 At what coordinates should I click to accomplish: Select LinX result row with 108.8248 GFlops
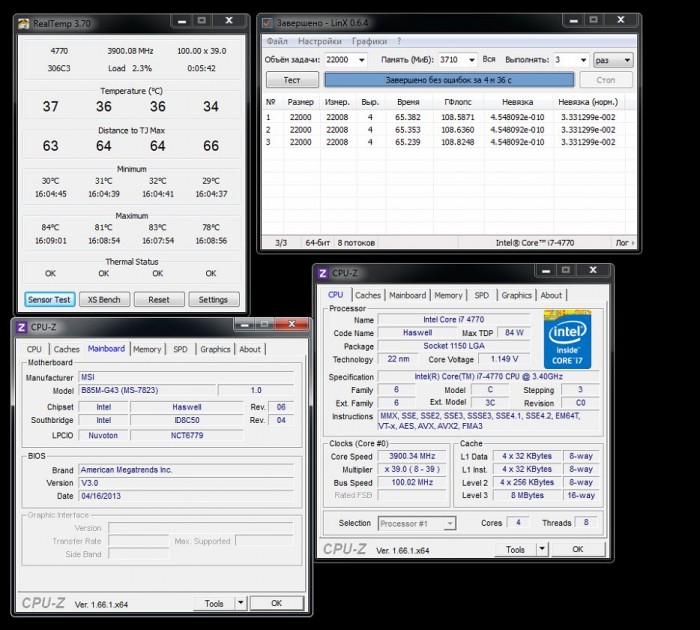(449, 142)
